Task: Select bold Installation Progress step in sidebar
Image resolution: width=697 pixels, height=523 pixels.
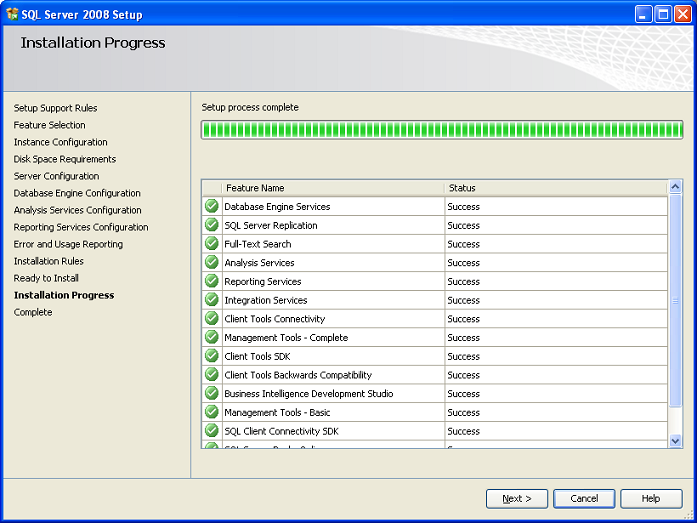Action: [x=64, y=295]
